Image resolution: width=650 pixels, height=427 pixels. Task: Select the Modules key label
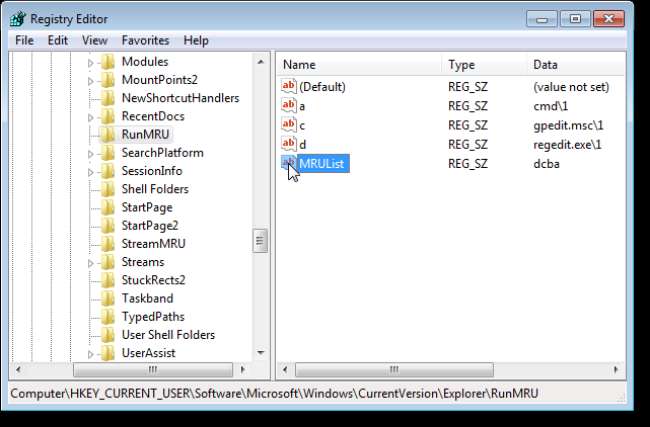145,62
